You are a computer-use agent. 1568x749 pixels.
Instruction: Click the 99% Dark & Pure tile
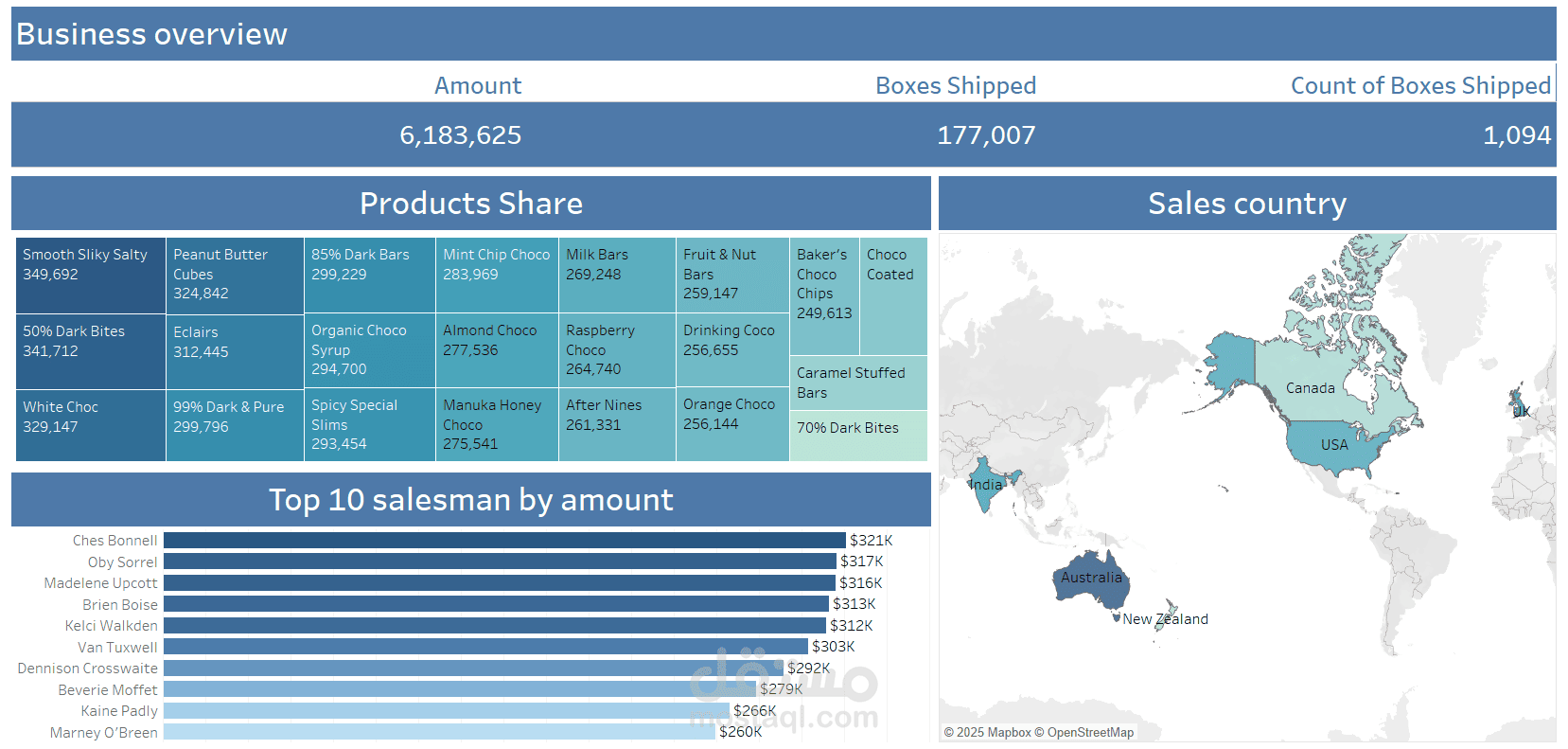(235, 426)
